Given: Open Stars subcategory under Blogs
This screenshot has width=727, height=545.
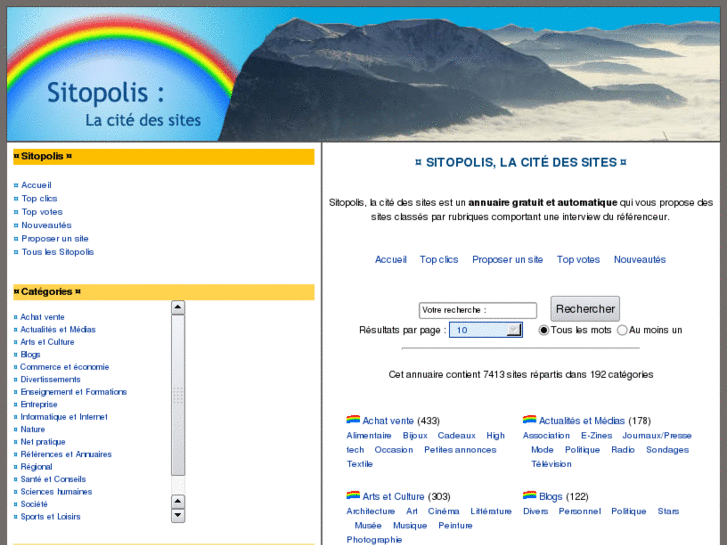Looking at the screenshot, I should point(668,511).
